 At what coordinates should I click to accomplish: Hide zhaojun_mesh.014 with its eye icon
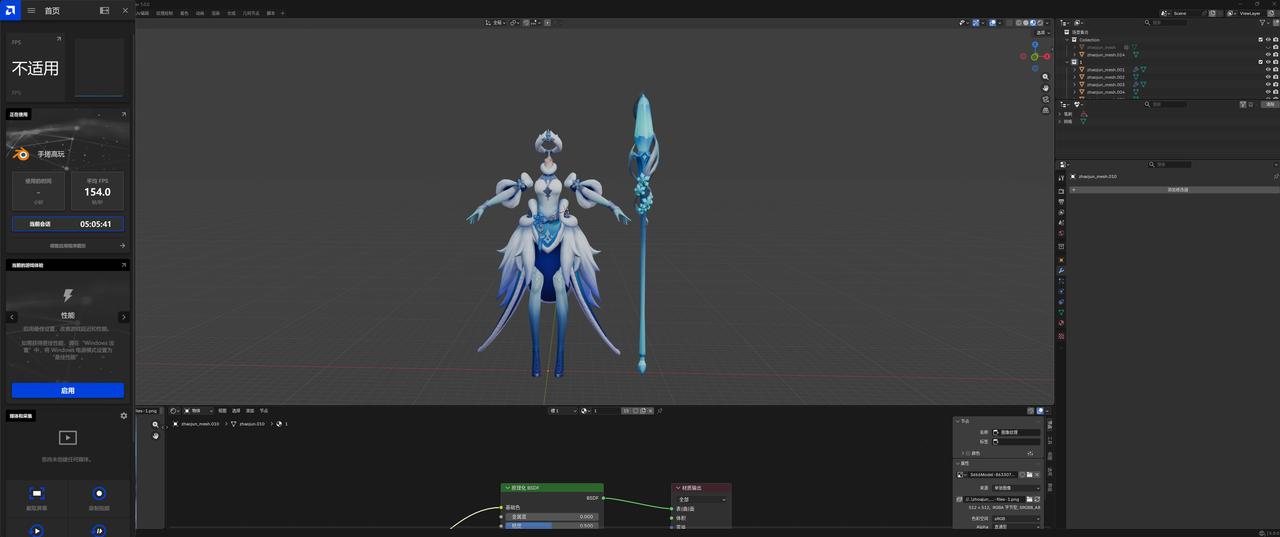(x=1268, y=54)
